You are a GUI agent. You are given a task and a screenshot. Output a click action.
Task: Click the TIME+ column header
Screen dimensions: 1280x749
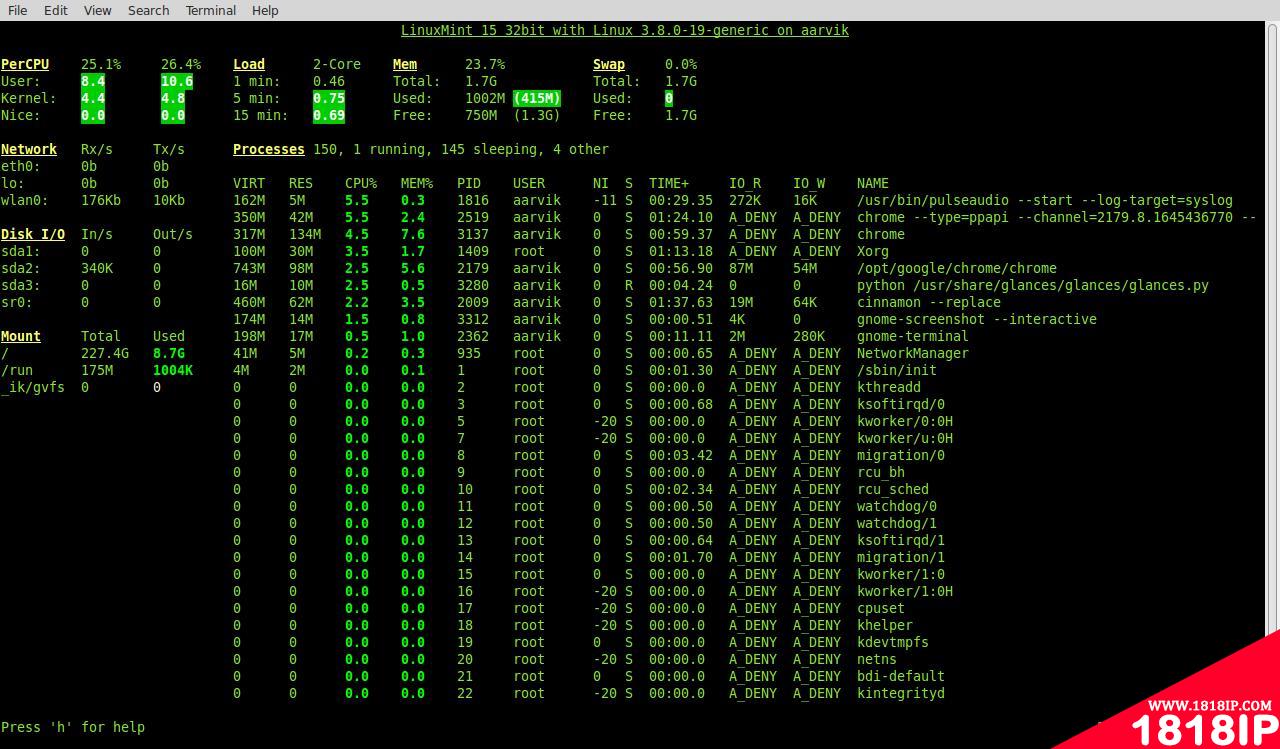(x=669, y=183)
